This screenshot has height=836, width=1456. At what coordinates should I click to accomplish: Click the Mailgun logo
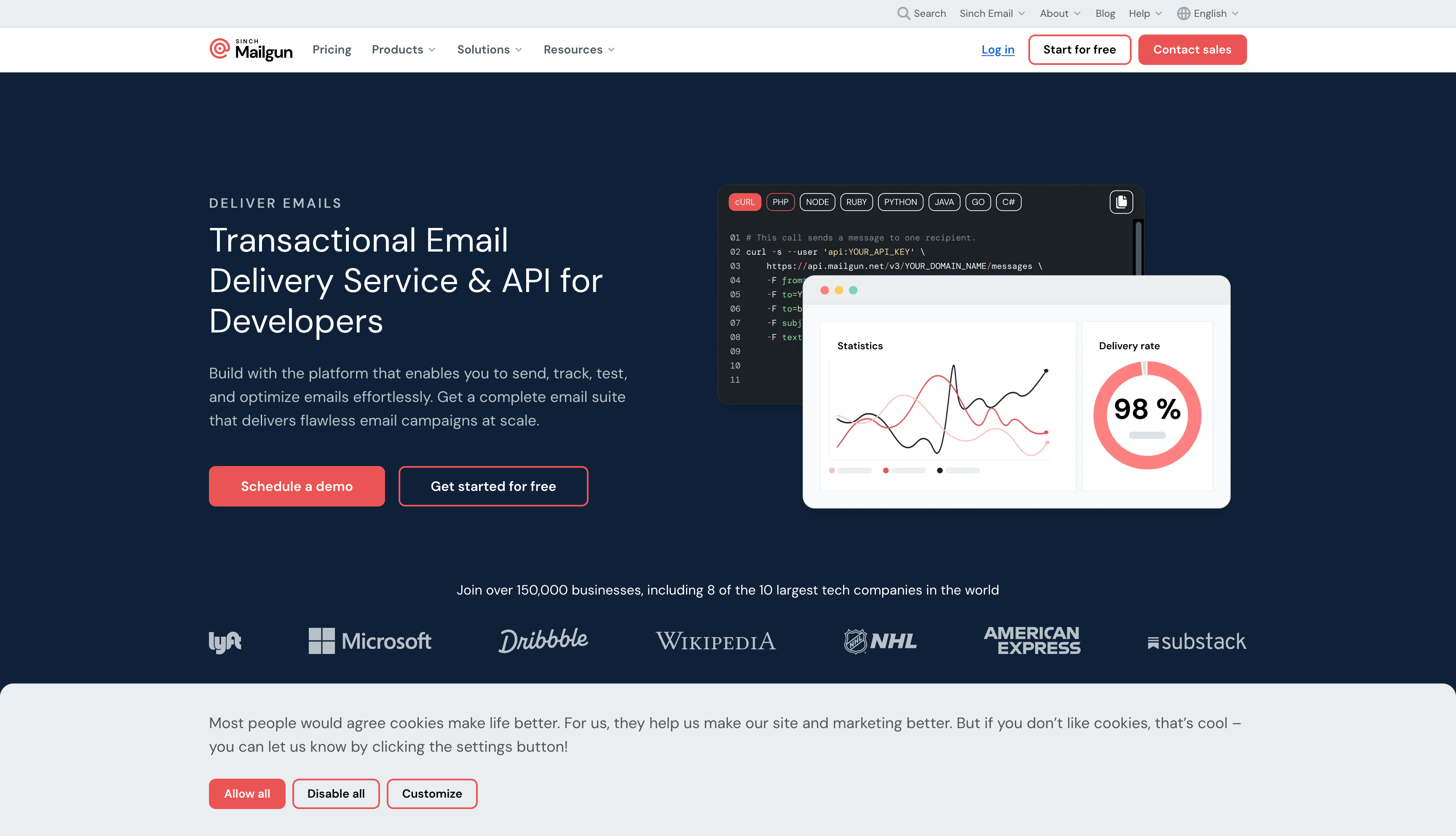tap(251, 50)
